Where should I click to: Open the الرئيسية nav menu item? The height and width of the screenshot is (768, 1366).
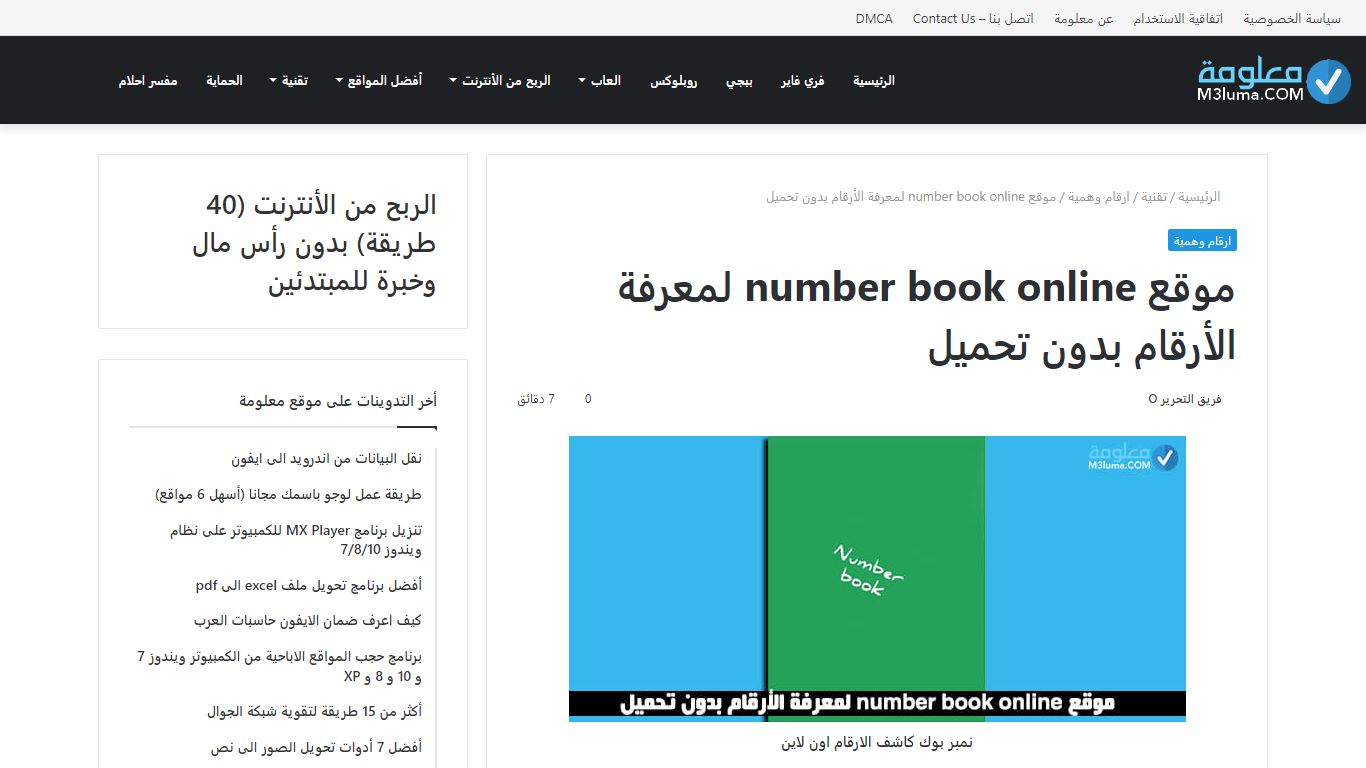873,81
